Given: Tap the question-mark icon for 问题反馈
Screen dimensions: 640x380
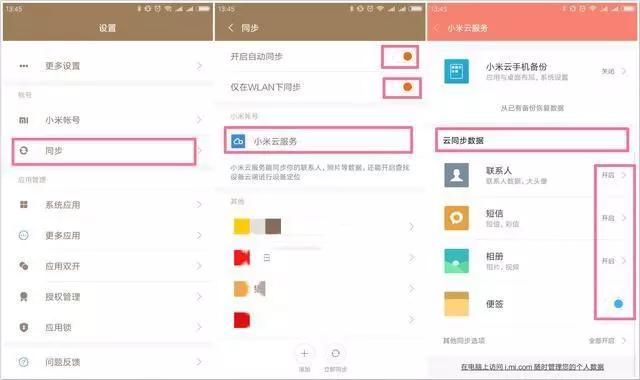Looking at the screenshot, I should (x=24, y=362).
